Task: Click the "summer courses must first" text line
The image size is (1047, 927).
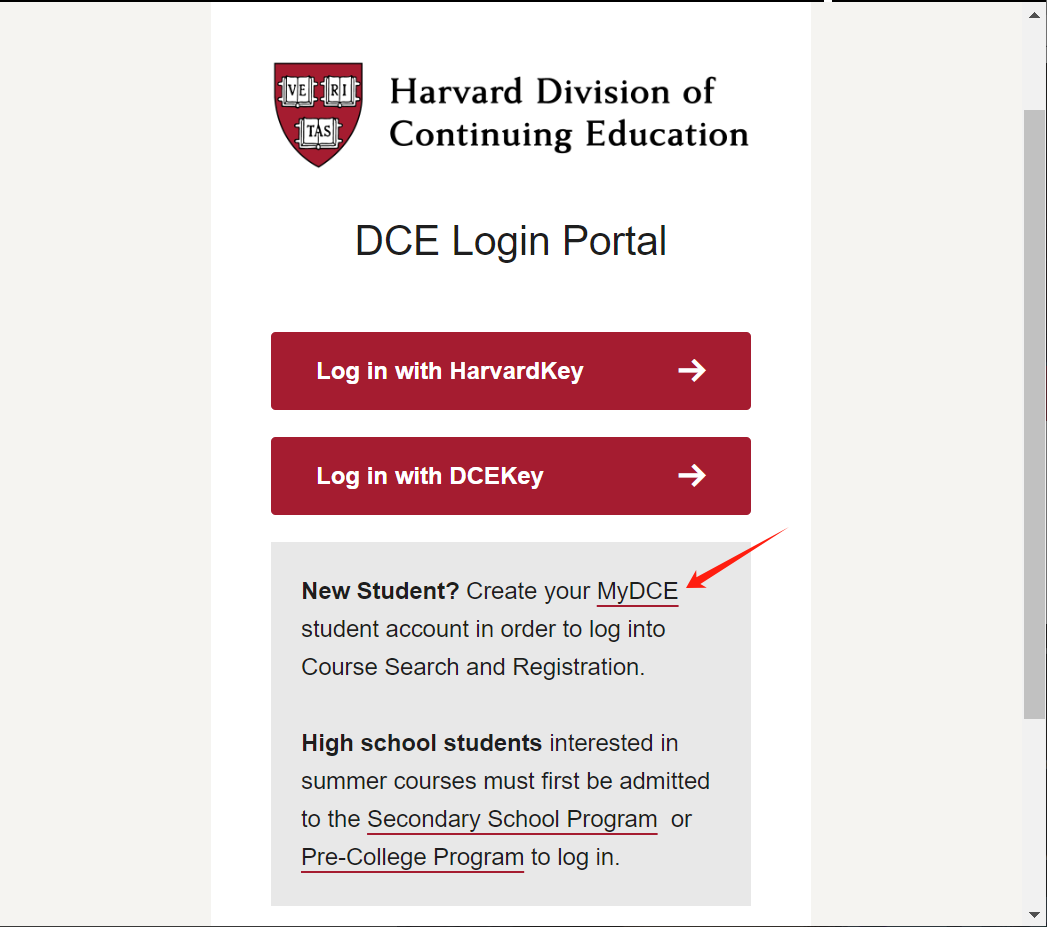Action: point(505,782)
